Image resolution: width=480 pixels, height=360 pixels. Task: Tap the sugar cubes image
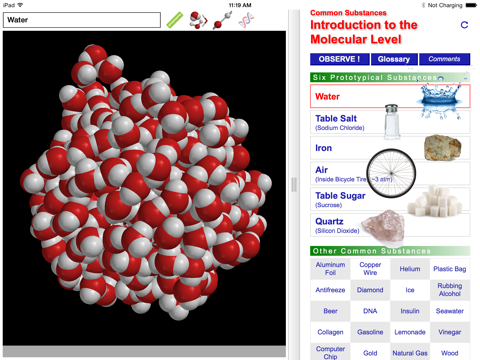pos(435,201)
